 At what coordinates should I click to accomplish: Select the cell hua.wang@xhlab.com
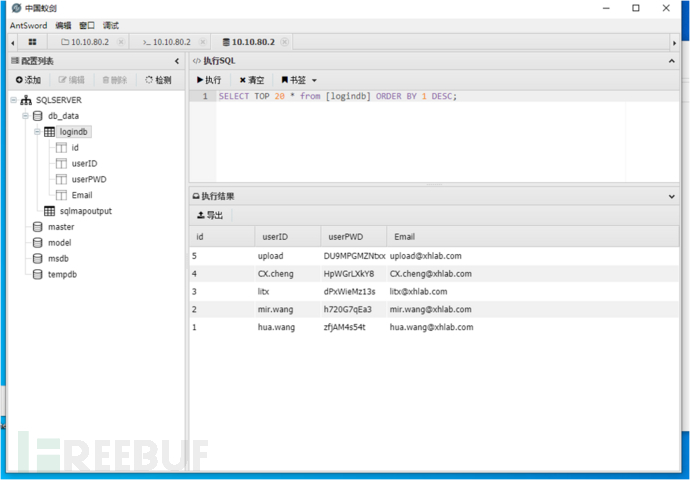pyautogui.click(x=431, y=327)
